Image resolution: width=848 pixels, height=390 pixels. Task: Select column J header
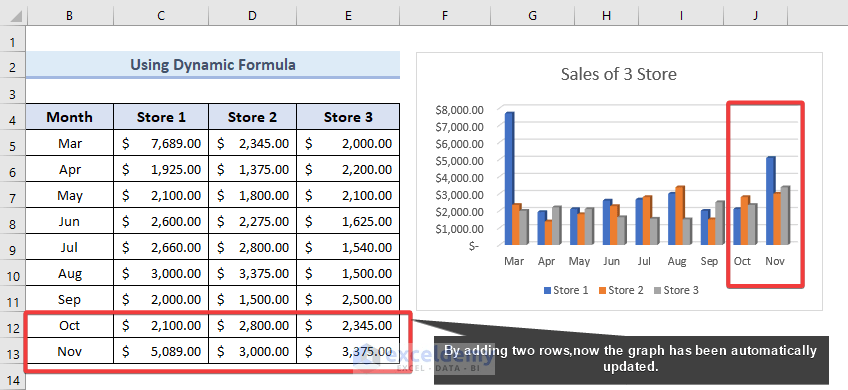(755, 16)
